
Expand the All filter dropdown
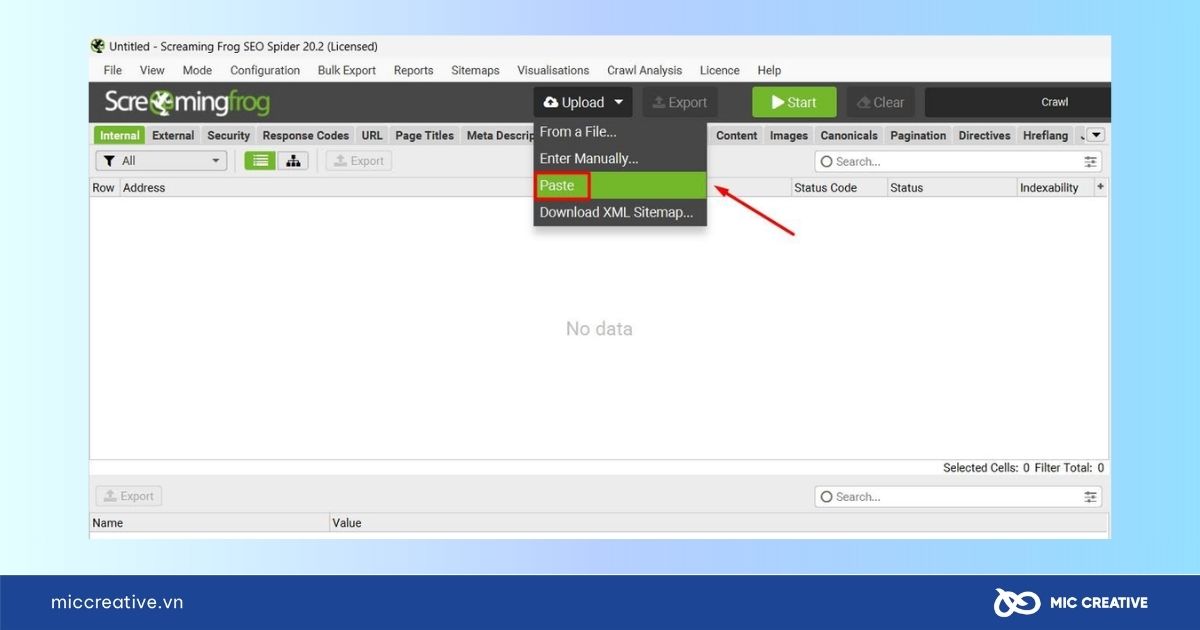click(161, 161)
